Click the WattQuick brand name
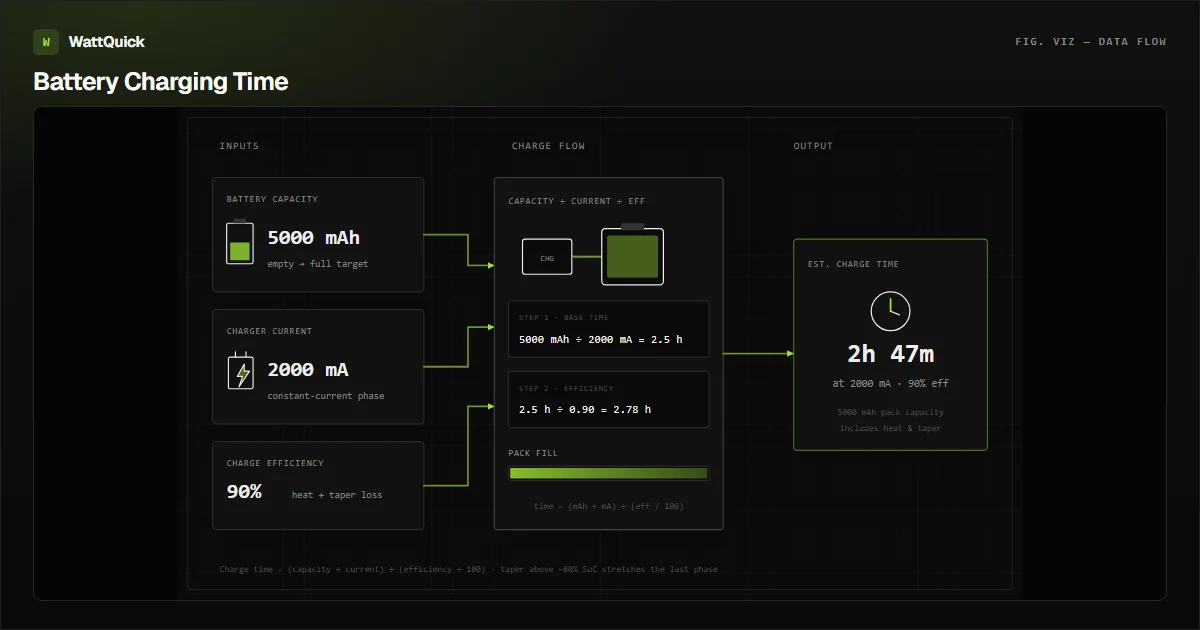 click(106, 42)
